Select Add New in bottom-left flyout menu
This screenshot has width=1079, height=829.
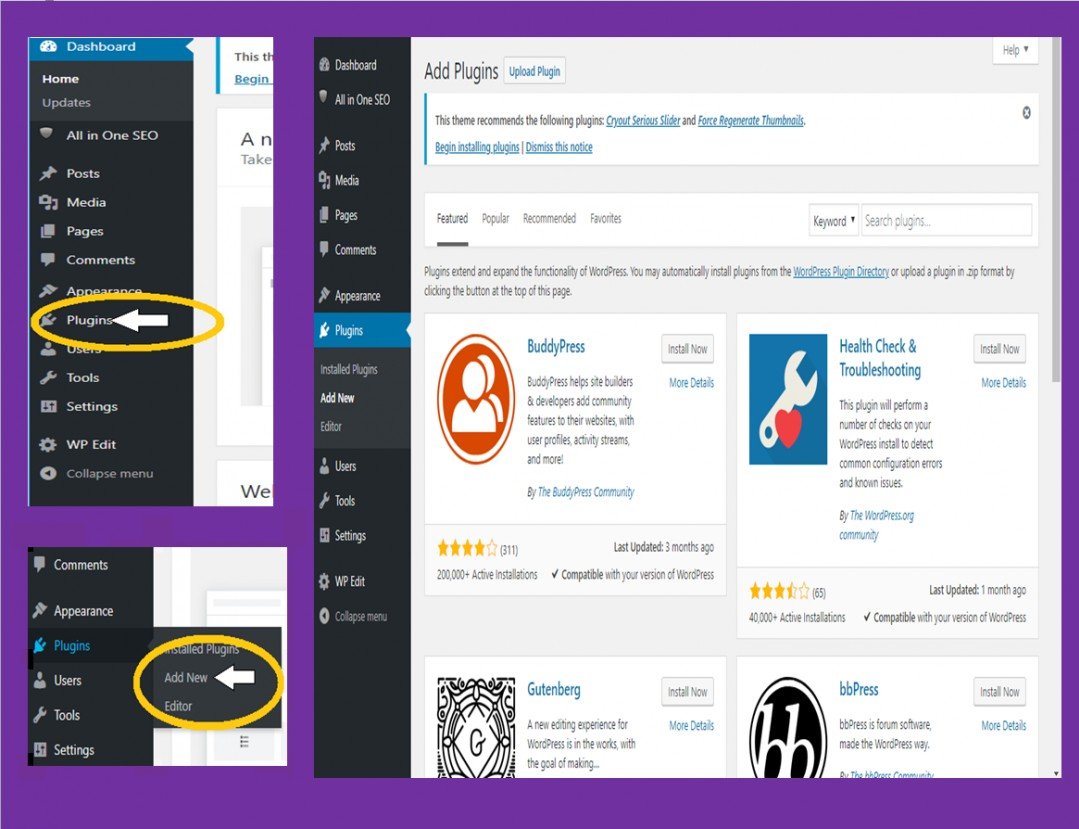coord(186,678)
